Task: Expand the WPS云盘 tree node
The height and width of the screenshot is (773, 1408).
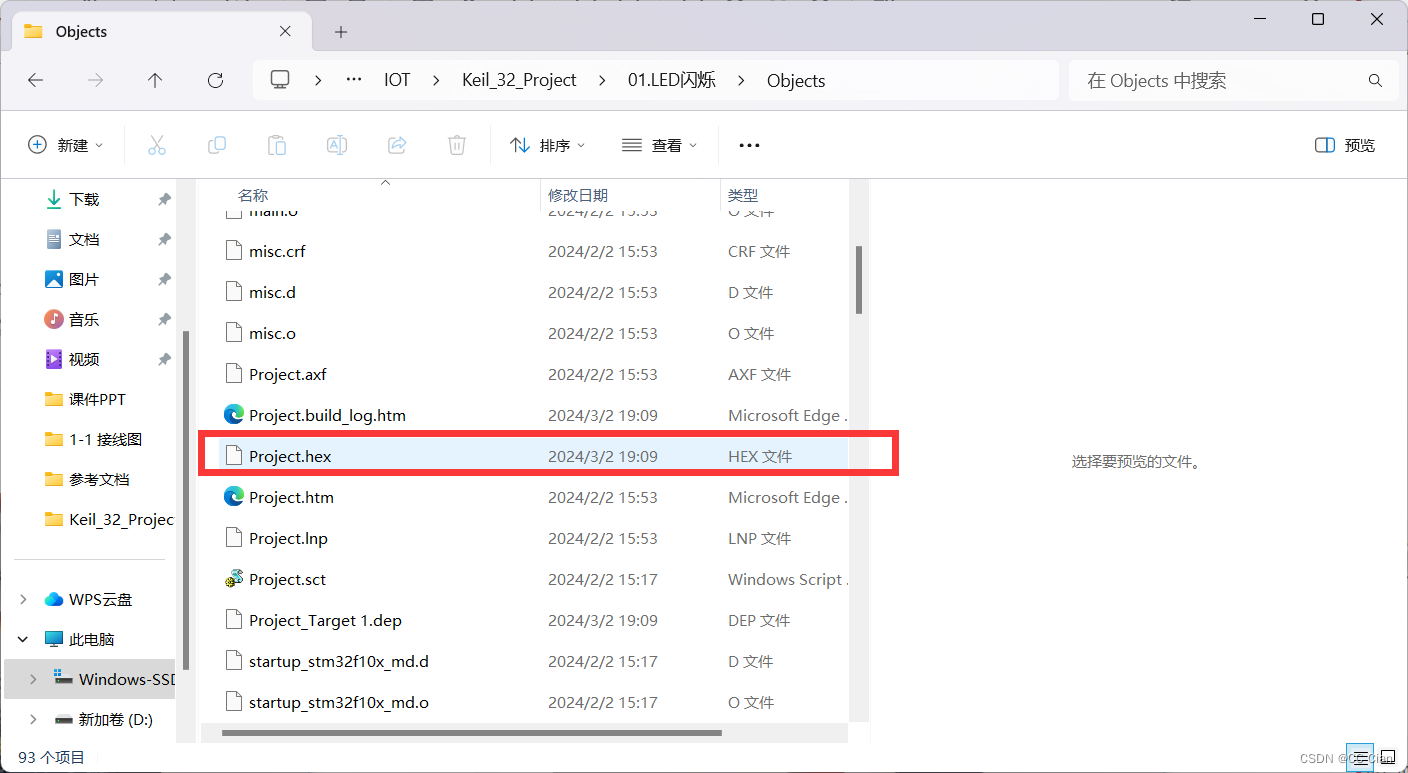Action: pyautogui.click(x=23, y=600)
